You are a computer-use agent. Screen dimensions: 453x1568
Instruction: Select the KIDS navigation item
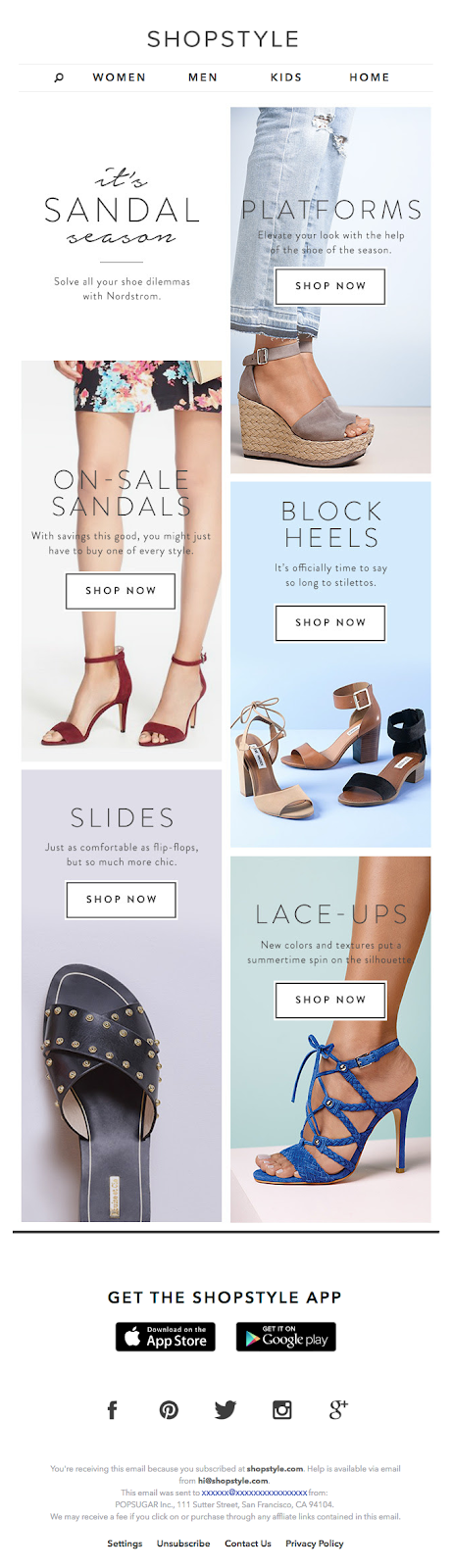tap(286, 77)
